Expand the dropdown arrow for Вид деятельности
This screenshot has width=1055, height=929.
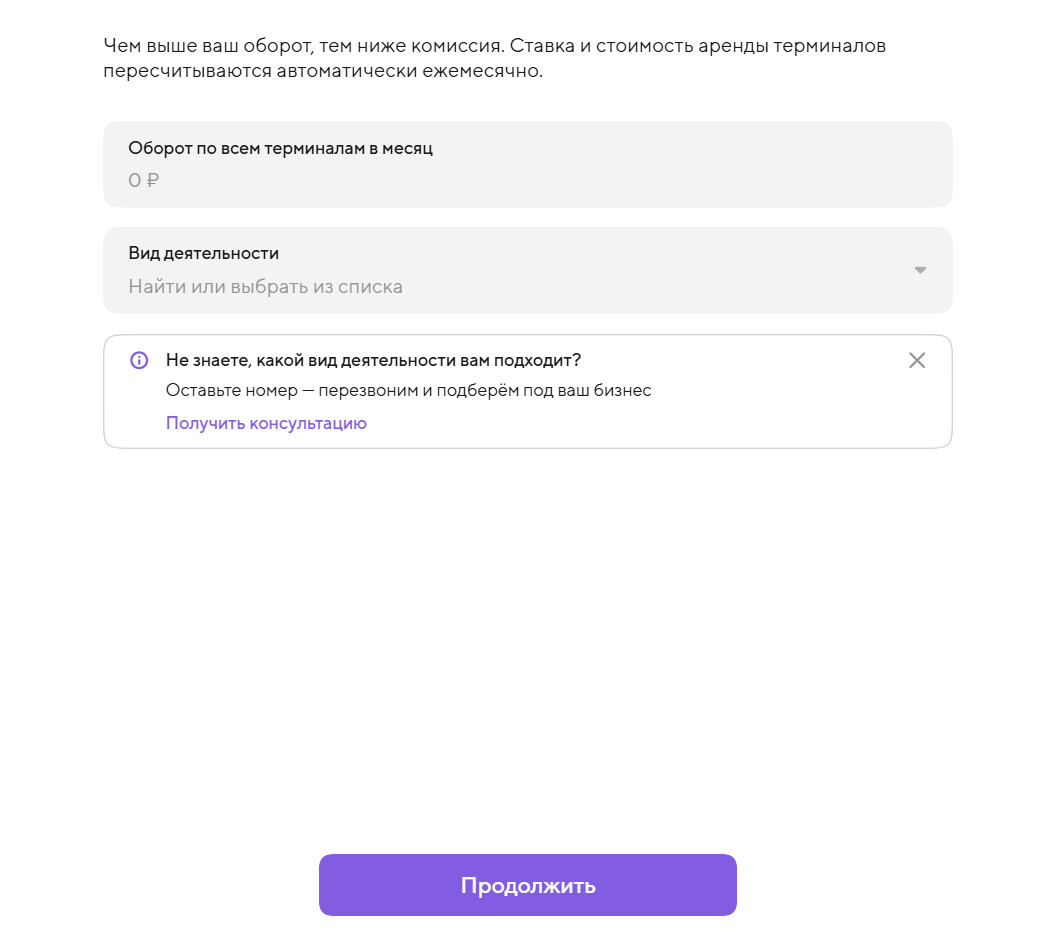coord(920,270)
